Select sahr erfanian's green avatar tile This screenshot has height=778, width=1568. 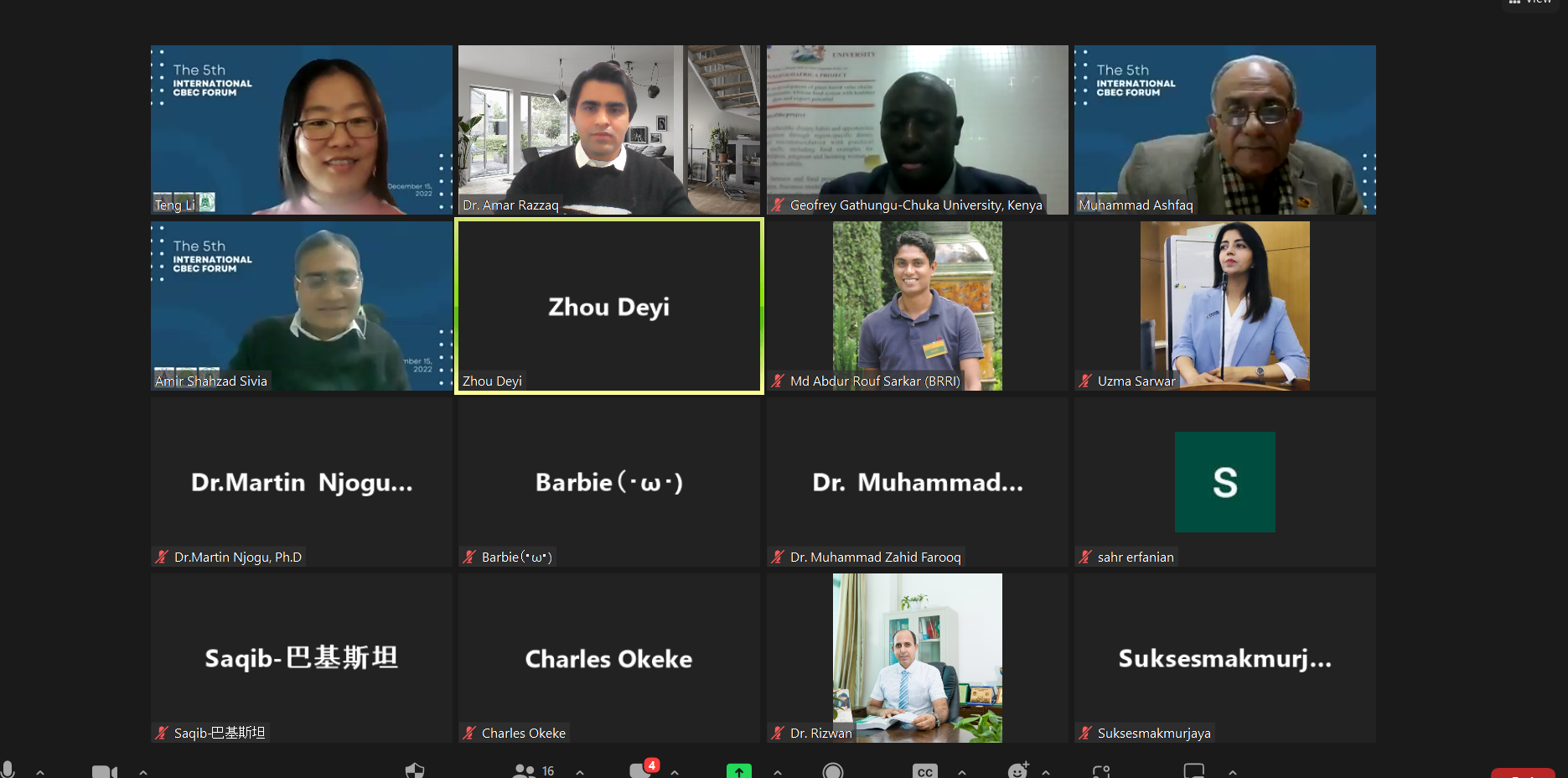tap(1224, 481)
